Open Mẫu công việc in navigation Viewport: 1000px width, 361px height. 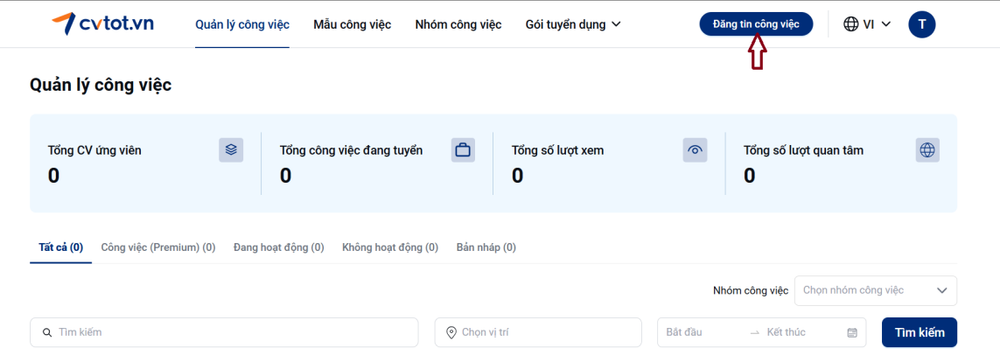[352, 25]
